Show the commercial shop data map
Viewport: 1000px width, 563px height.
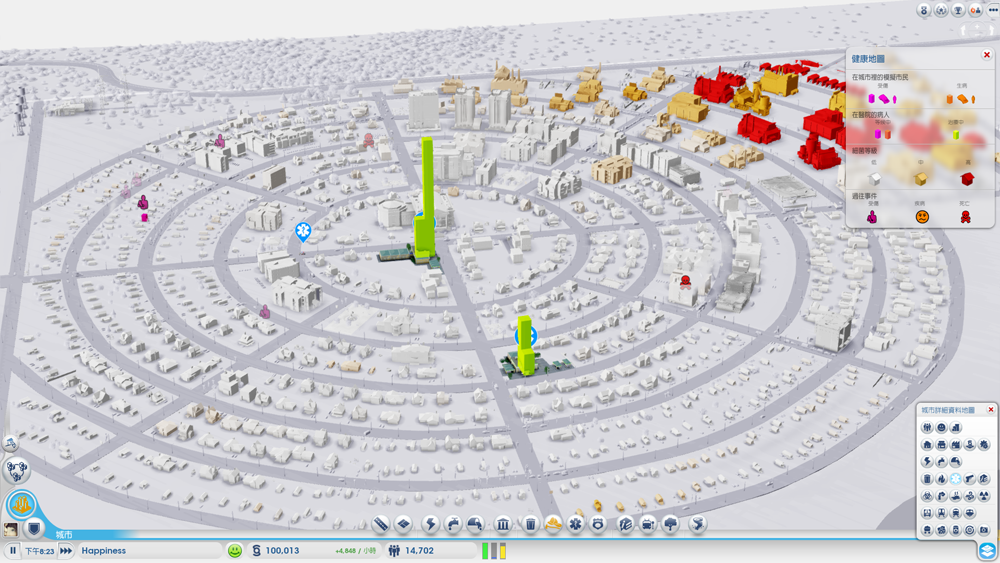[x=941, y=444]
